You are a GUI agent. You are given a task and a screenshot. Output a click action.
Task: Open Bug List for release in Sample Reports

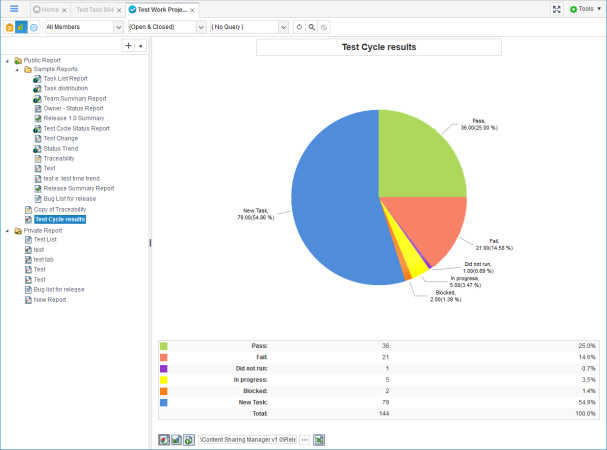[70, 199]
